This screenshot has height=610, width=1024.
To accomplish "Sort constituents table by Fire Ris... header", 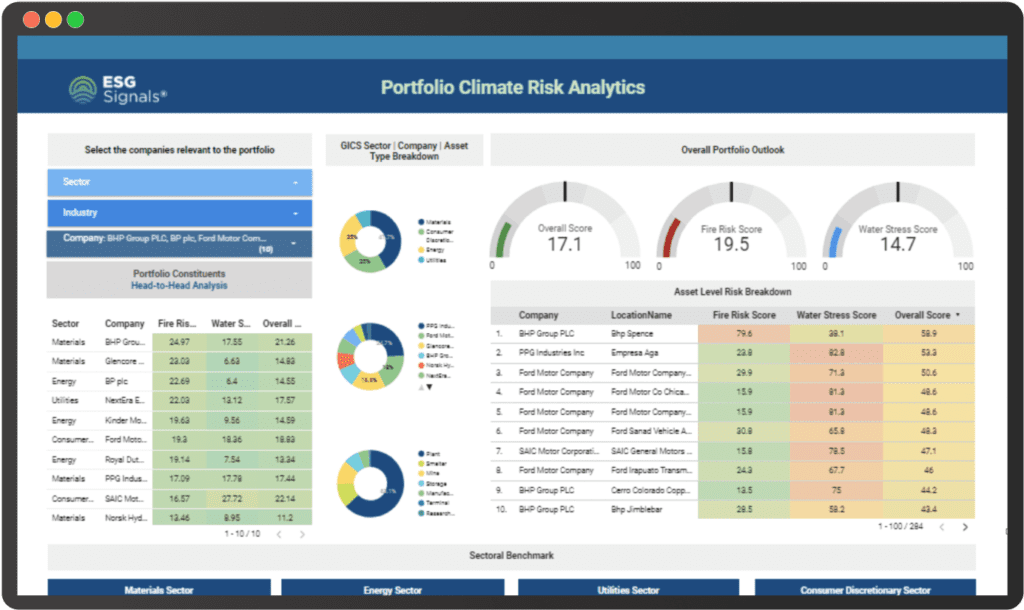I will 177,323.
